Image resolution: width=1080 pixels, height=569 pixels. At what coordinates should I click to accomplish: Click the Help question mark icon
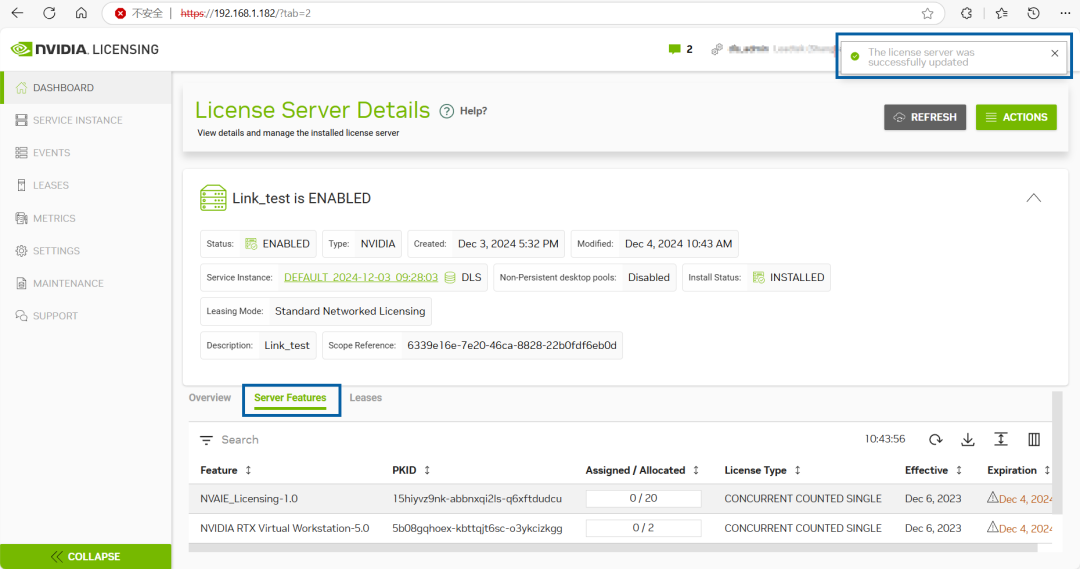tap(446, 111)
